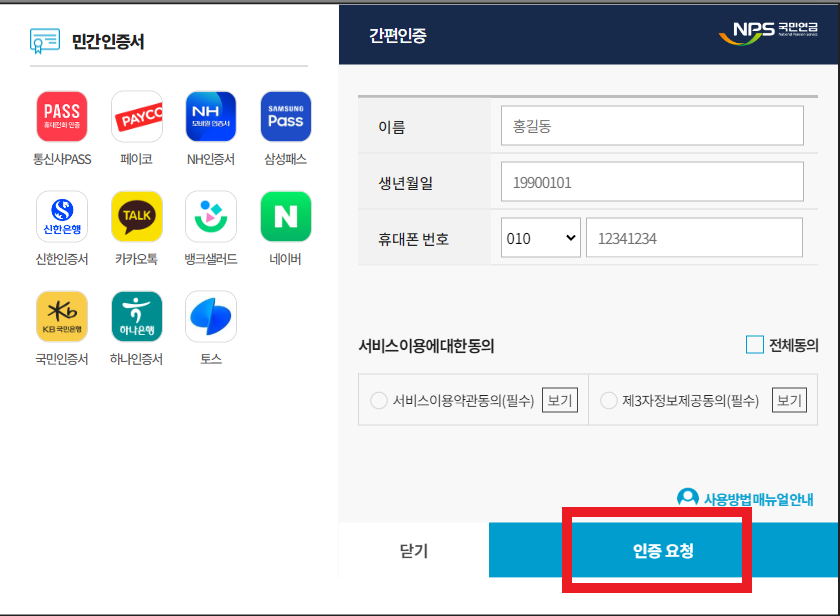The height and width of the screenshot is (616, 840).
Task: Click the 서비스이용에대한동의 heading
Action: pos(426,345)
